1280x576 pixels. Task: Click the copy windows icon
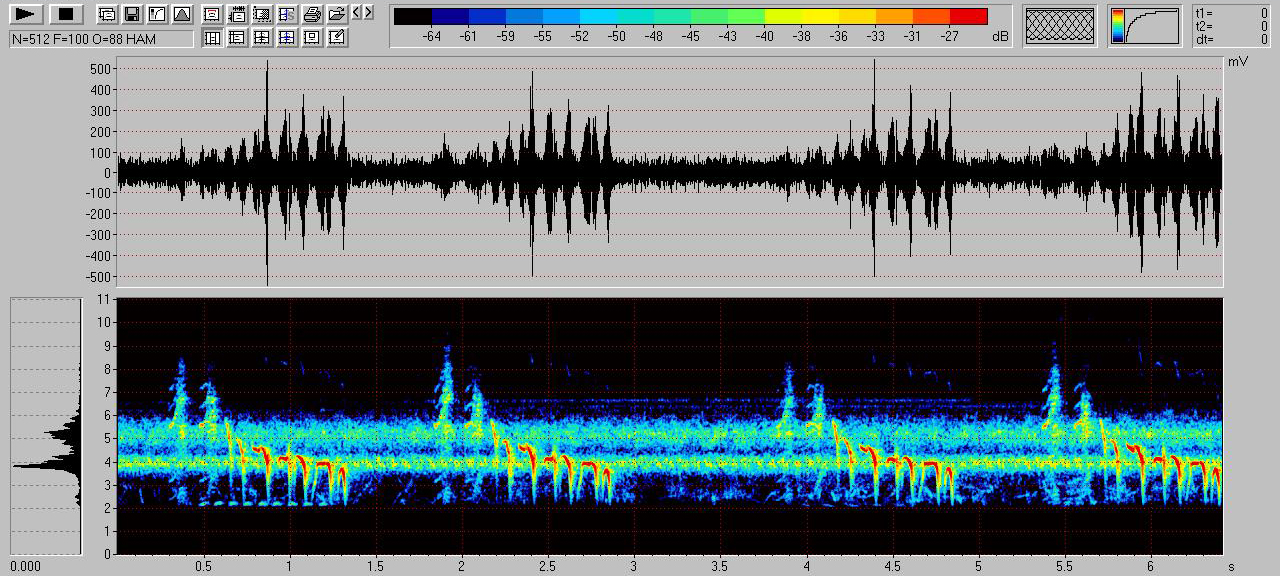tap(106, 14)
